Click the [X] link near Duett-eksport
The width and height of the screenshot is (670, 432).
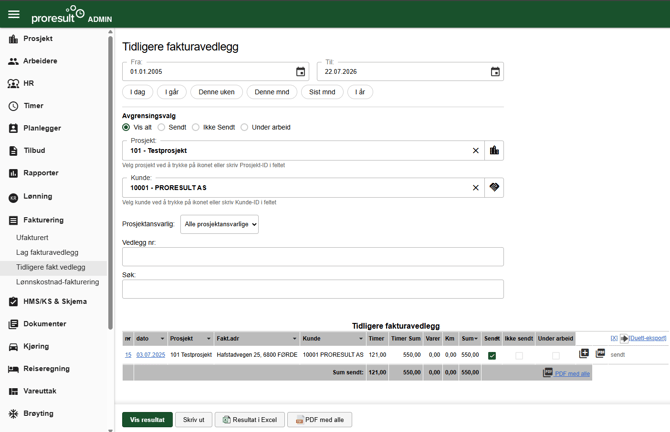614,338
